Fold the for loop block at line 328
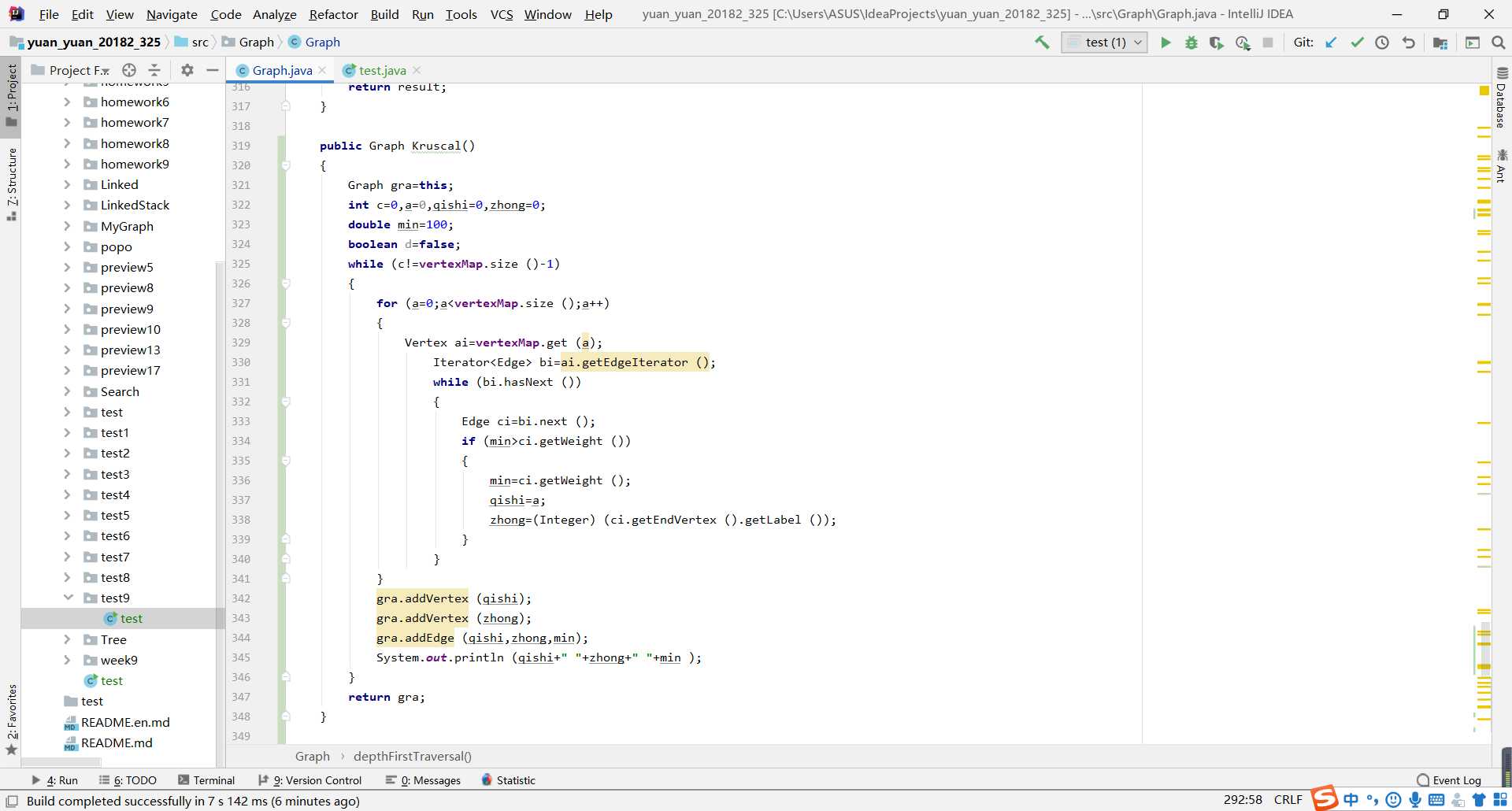This screenshot has width=1512, height=811. pyautogui.click(x=286, y=323)
